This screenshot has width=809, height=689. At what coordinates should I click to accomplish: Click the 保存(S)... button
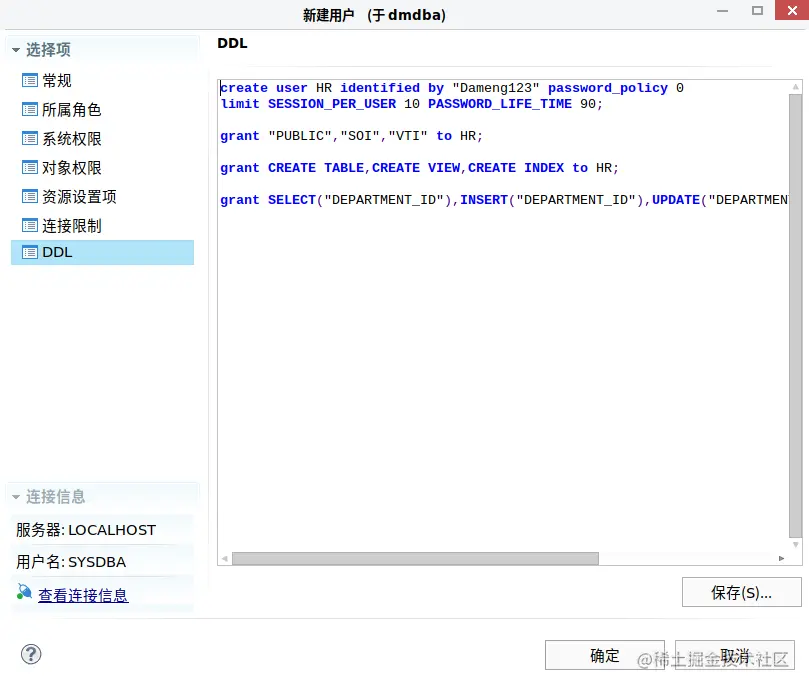click(741, 592)
